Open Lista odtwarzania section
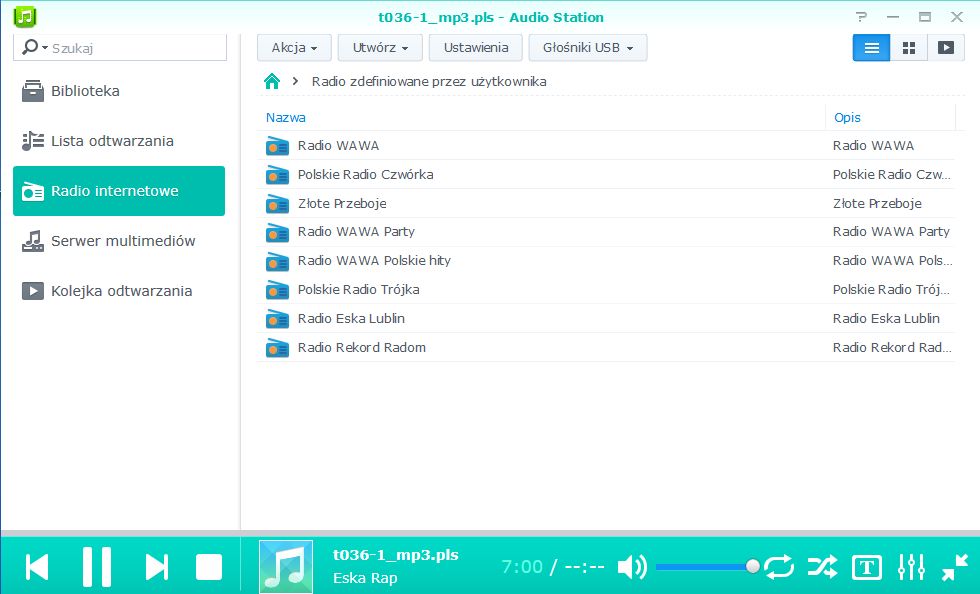The height and width of the screenshot is (594, 980). pos(119,141)
